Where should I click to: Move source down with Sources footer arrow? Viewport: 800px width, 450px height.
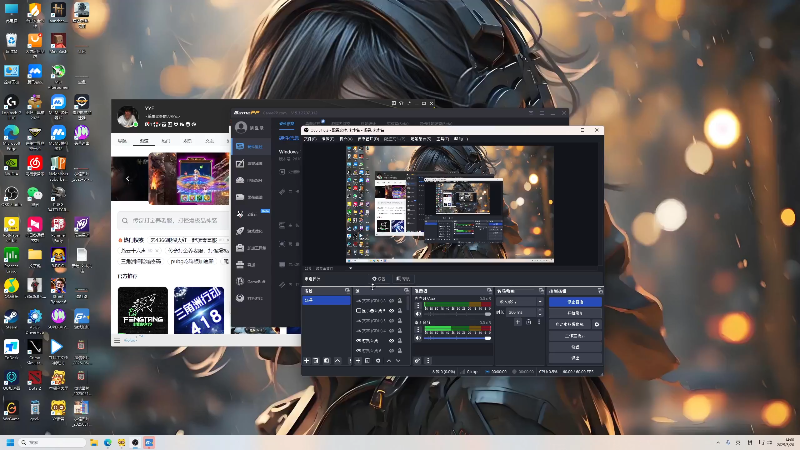pyautogui.click(x=398, y=361)
